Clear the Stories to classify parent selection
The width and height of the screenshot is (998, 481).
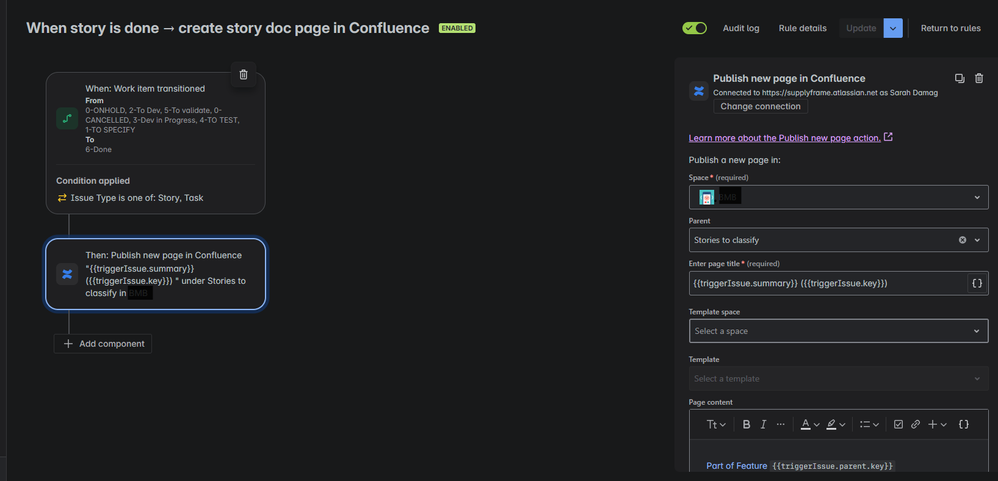[x=962, y=240]
